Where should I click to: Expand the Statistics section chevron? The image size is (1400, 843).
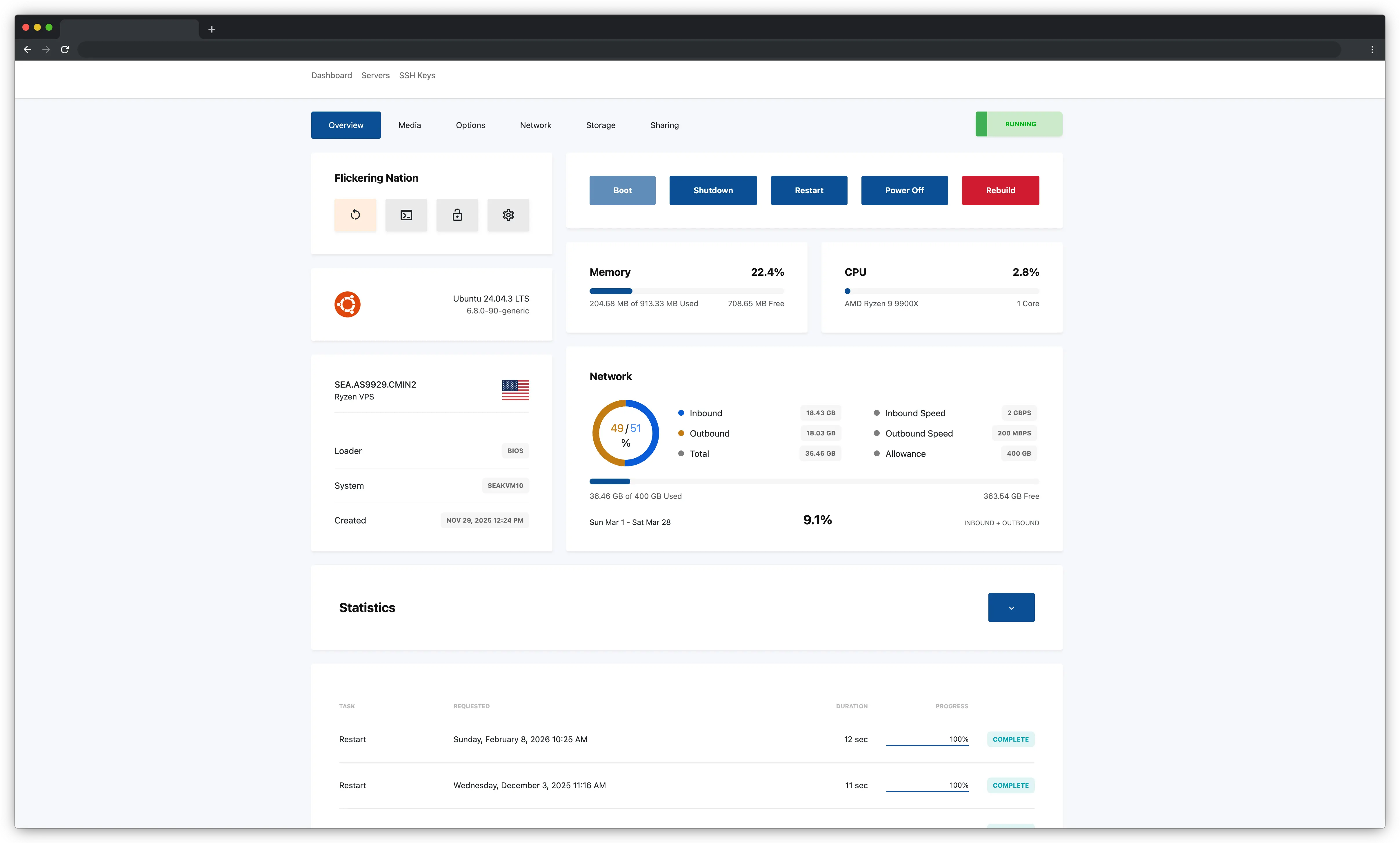click(1011, 607)
